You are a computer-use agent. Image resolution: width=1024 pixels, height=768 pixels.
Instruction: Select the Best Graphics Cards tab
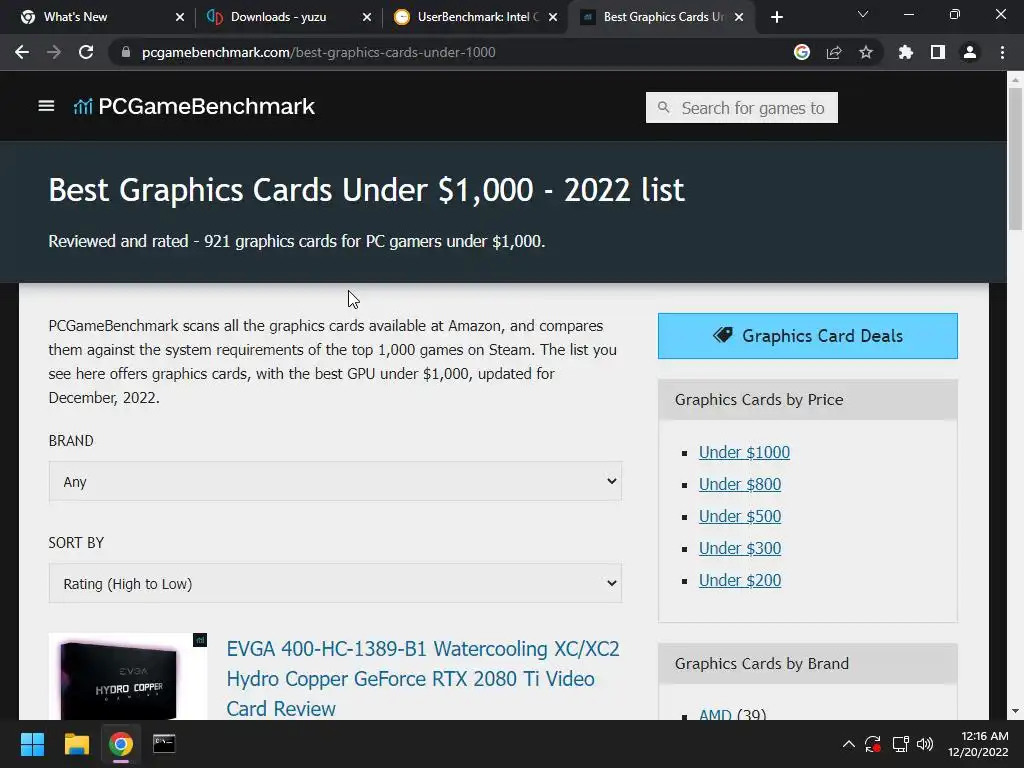click(661, 17)
